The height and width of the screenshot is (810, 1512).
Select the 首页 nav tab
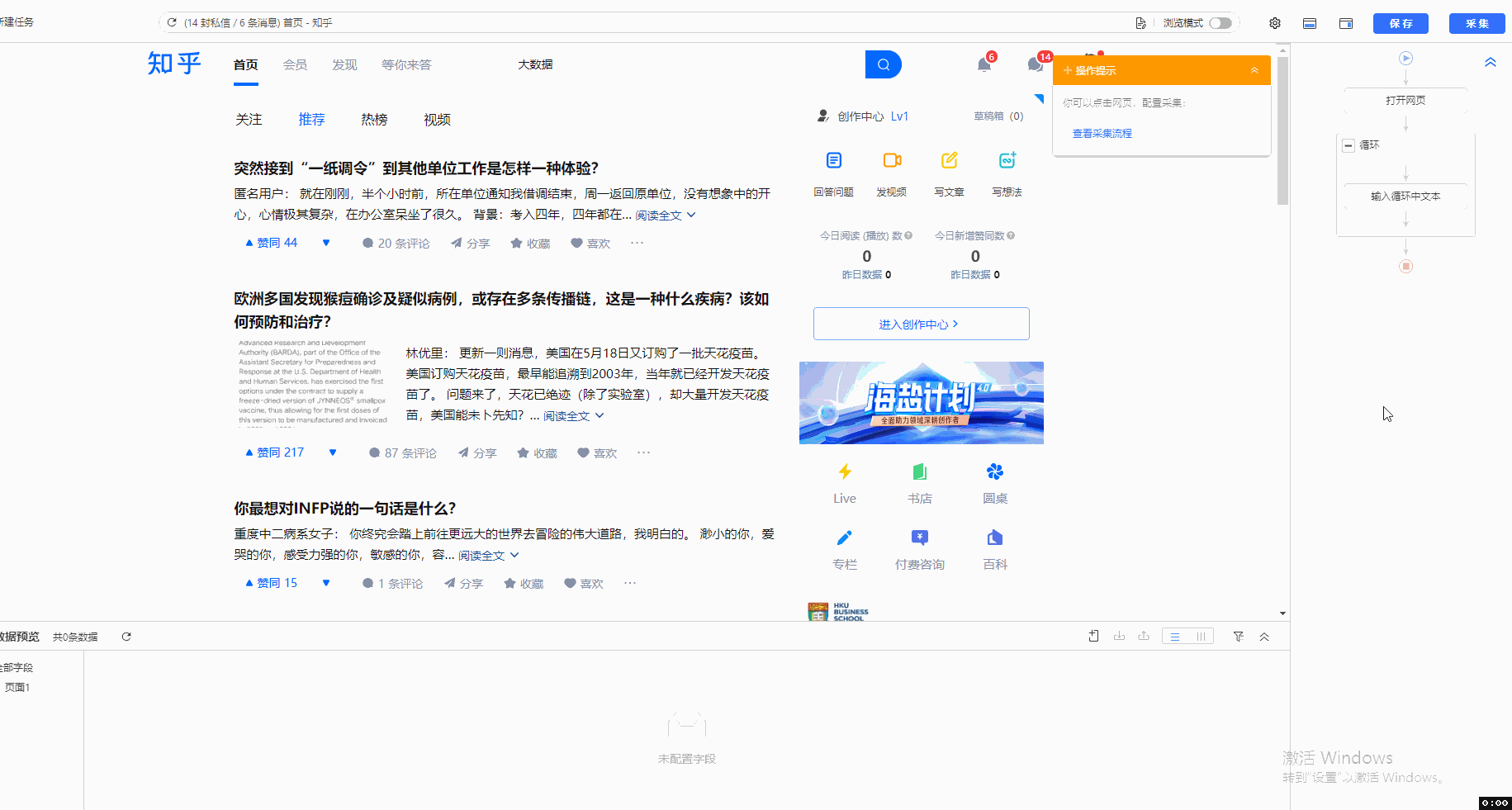coord(246,64)
